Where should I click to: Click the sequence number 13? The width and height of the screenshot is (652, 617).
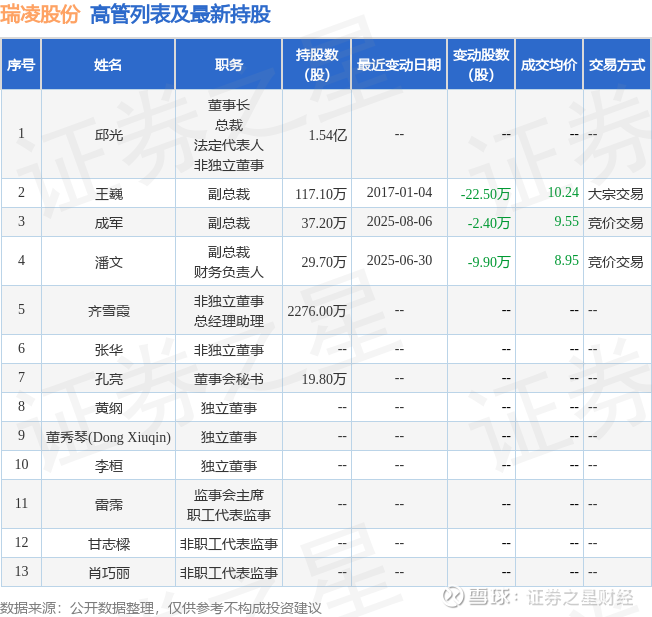point(21,571)
